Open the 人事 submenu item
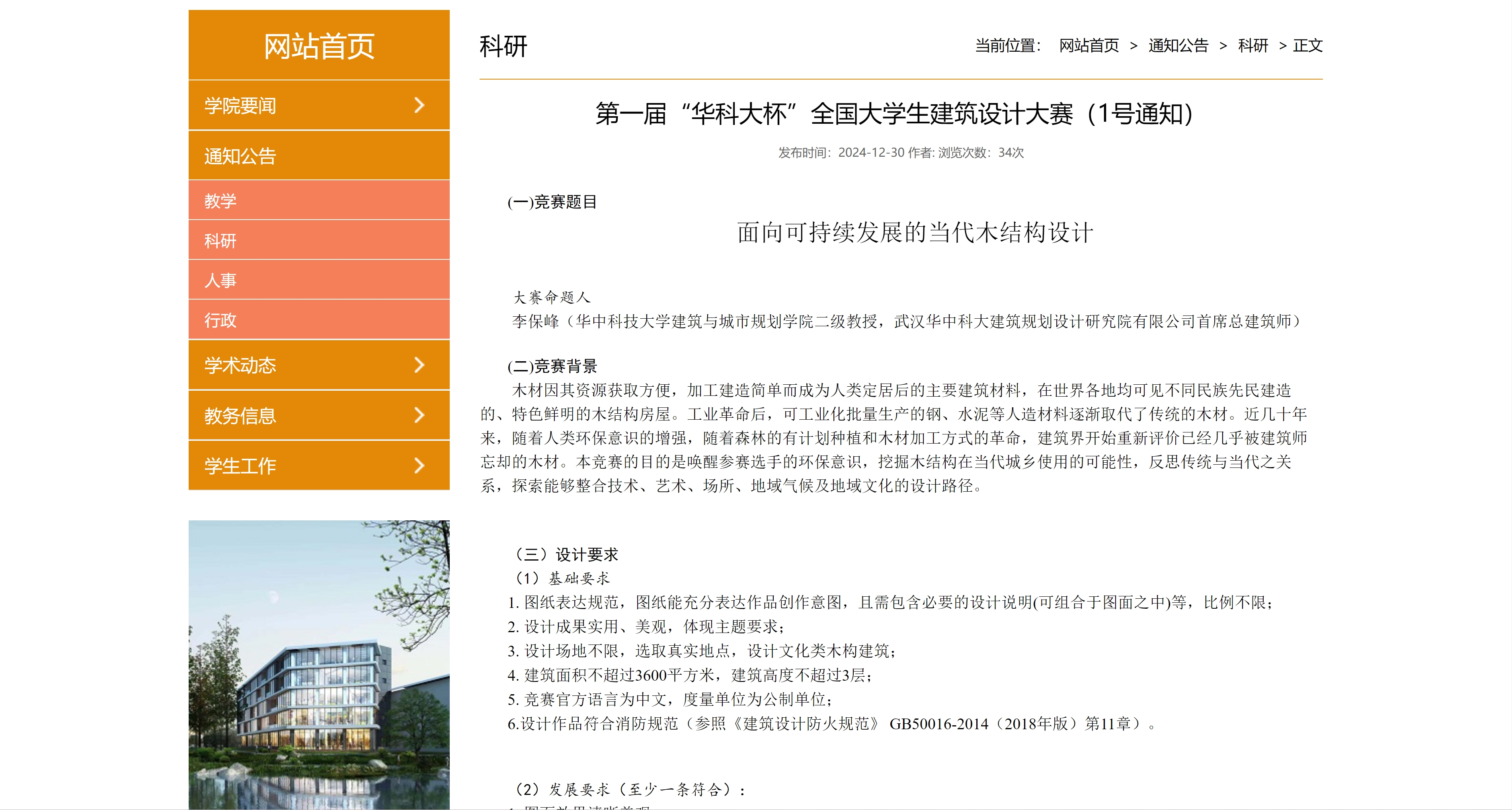This screenshot has height=810, width=1512. [220, 280]
